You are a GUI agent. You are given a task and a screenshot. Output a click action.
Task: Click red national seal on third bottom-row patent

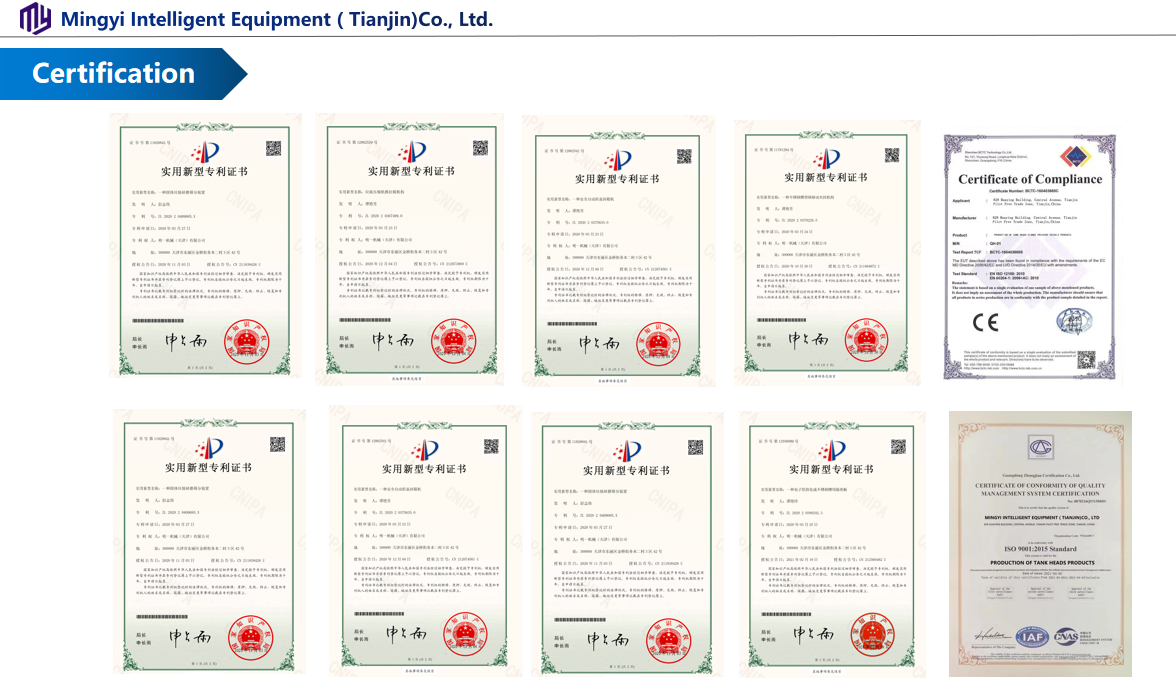[668, 641]
